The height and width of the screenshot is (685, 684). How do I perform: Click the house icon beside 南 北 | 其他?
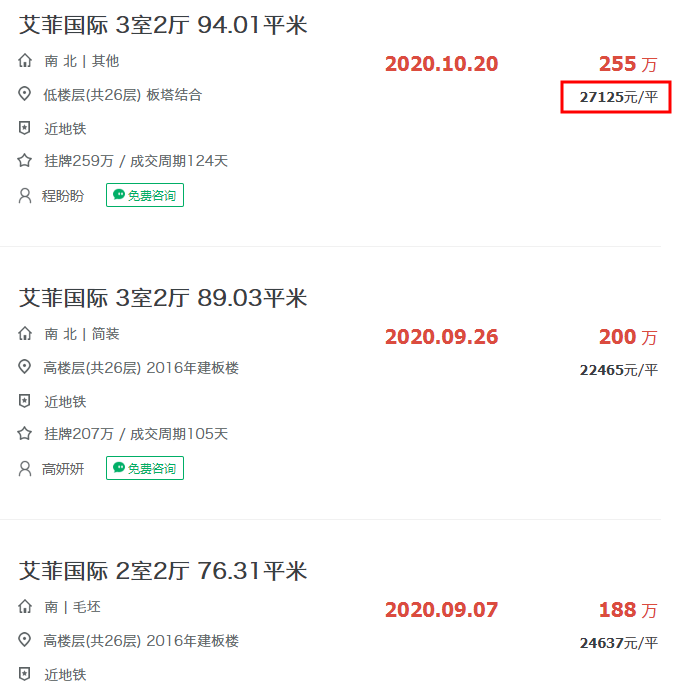[x=26, y=61]
